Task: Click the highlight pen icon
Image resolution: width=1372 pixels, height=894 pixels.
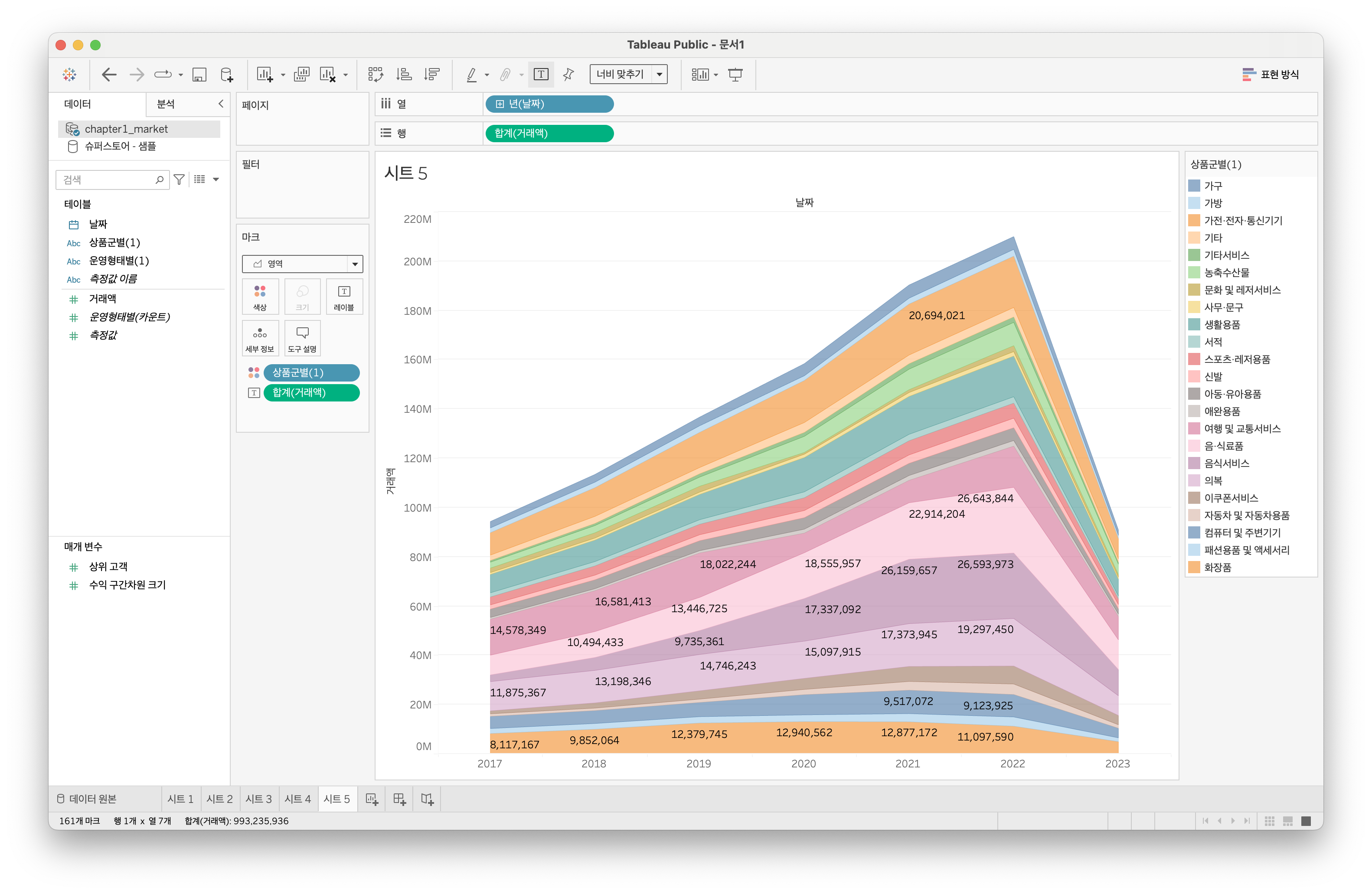Action: pos(471,75)
